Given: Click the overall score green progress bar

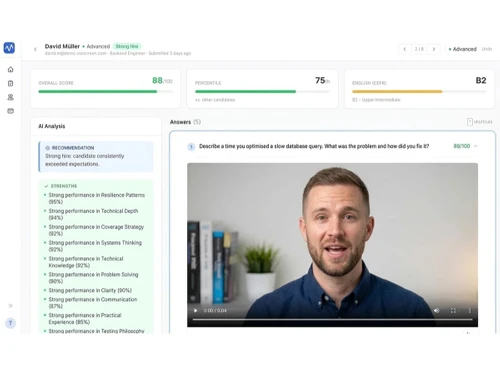Looking at the screenshot, I should click(x=105, y=91).
